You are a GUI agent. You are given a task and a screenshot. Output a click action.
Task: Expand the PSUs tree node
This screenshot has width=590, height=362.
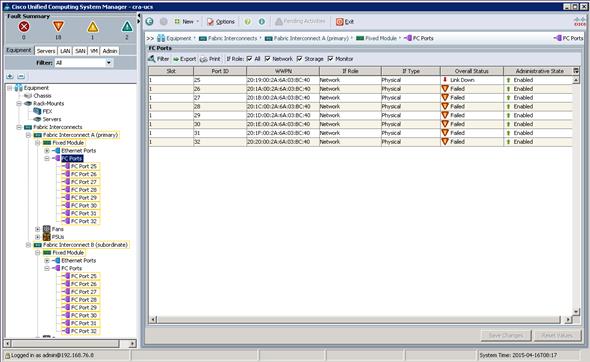click(38, 237)
